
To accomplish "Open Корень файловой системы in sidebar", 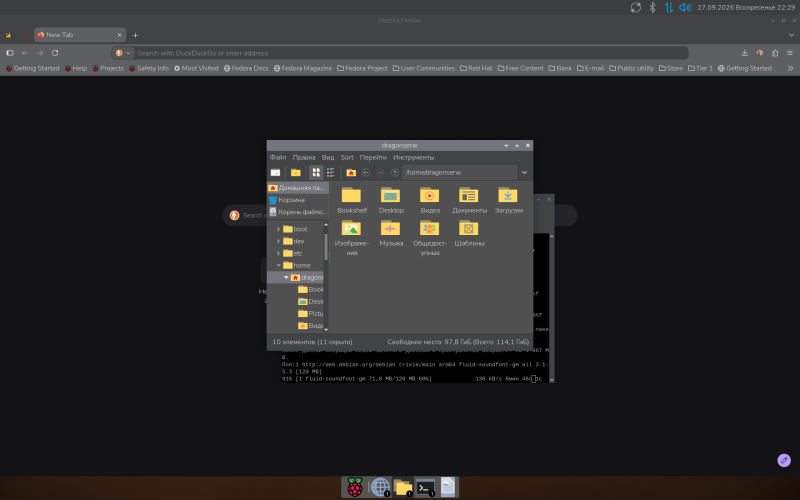I will point(297,212).
